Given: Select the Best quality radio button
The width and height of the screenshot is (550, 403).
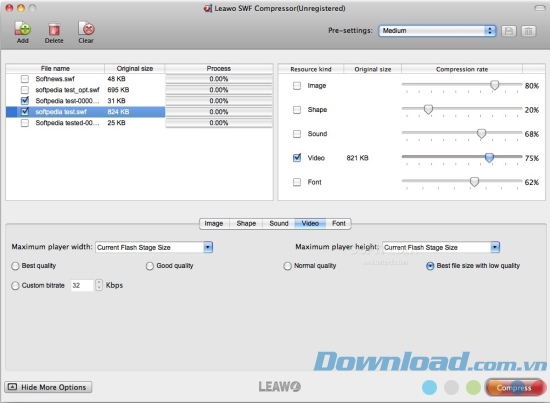Looking at the screenshot, I should tap(15, 266).
